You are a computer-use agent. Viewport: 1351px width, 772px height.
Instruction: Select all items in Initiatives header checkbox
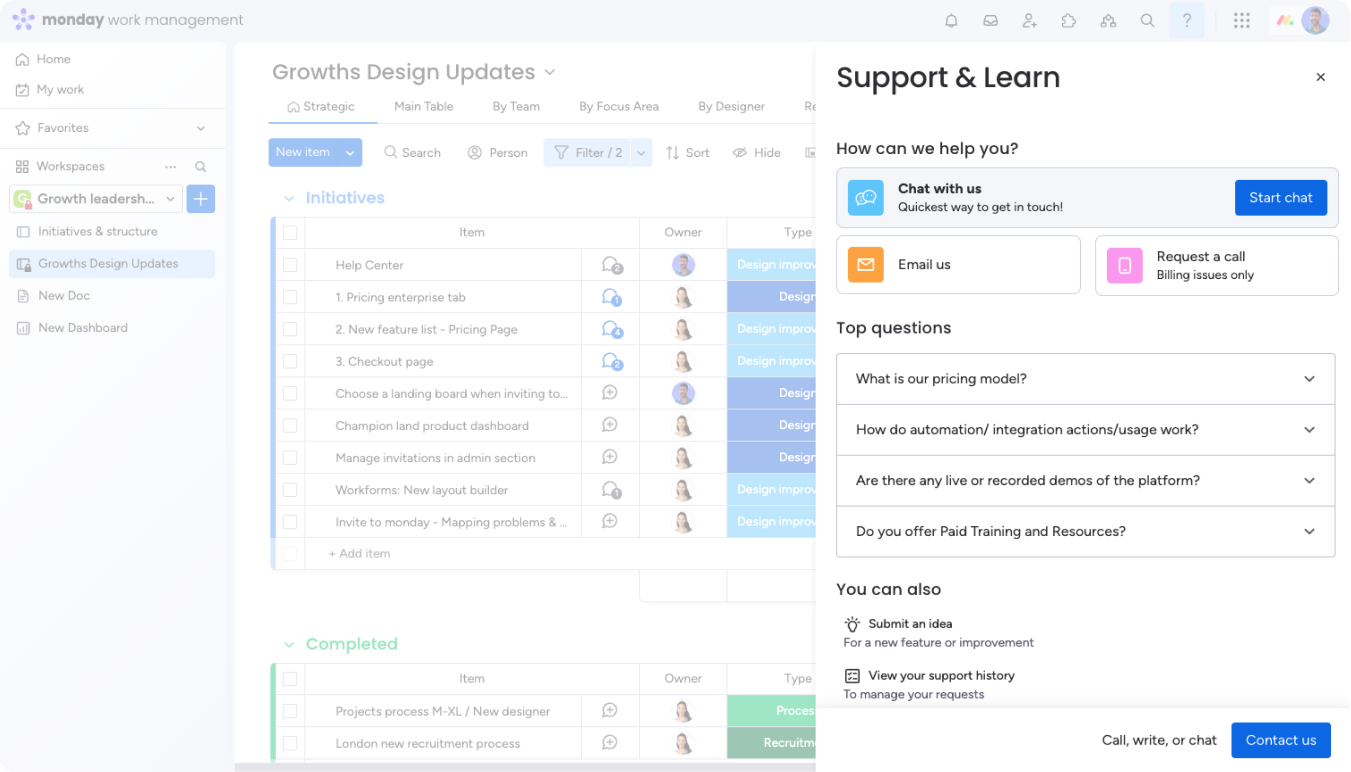pos(290,233)
